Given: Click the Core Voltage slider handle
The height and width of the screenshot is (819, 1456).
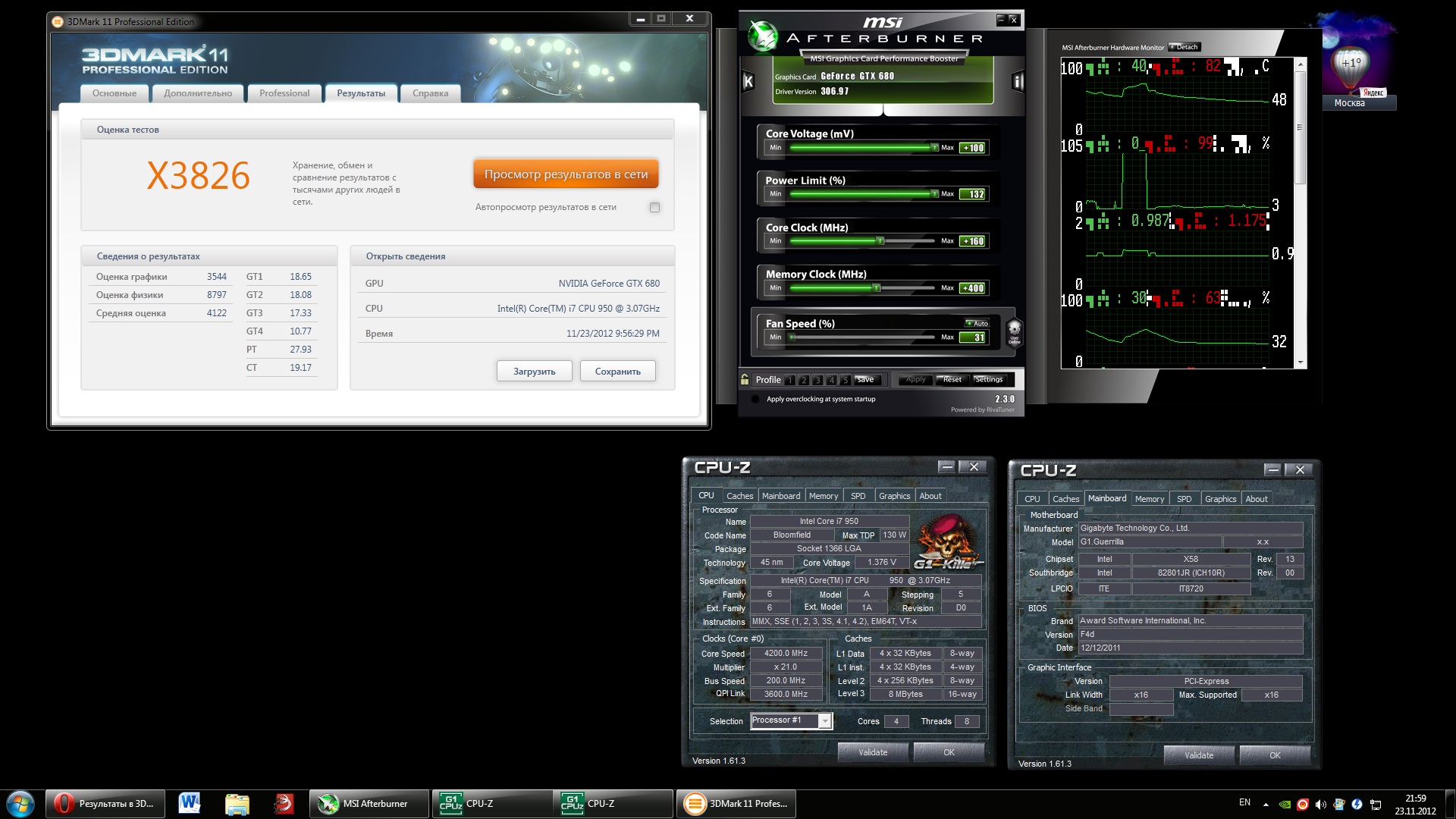Looking at the screenshot, I should 934,147.
